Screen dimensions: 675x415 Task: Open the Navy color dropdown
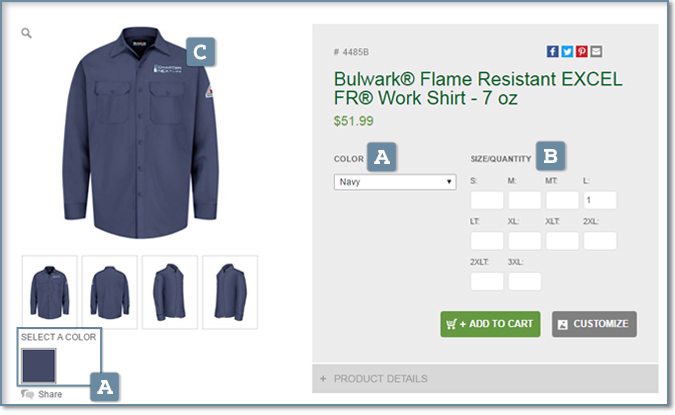[x=395, y=182]
